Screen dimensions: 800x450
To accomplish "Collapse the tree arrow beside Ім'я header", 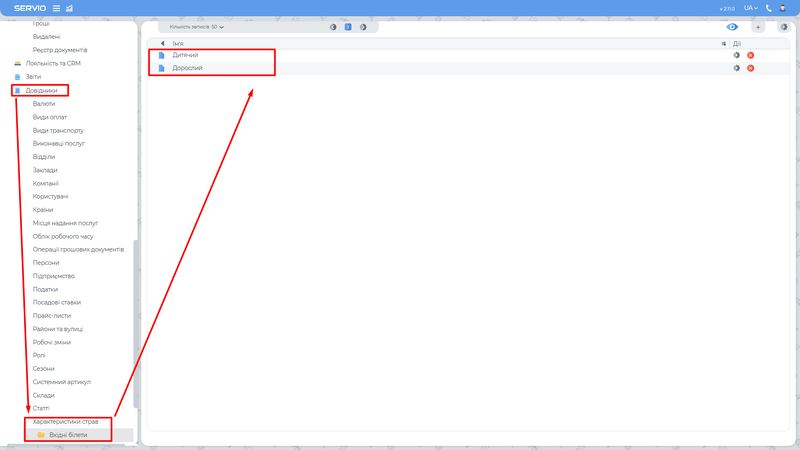I will (162, 43).
